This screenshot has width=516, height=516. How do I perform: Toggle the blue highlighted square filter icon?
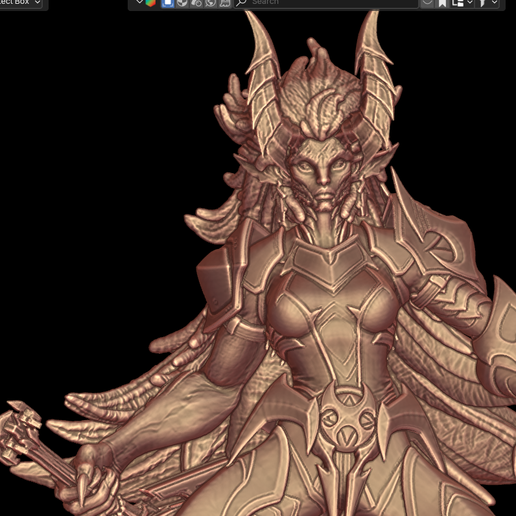(x=167, y=3)
